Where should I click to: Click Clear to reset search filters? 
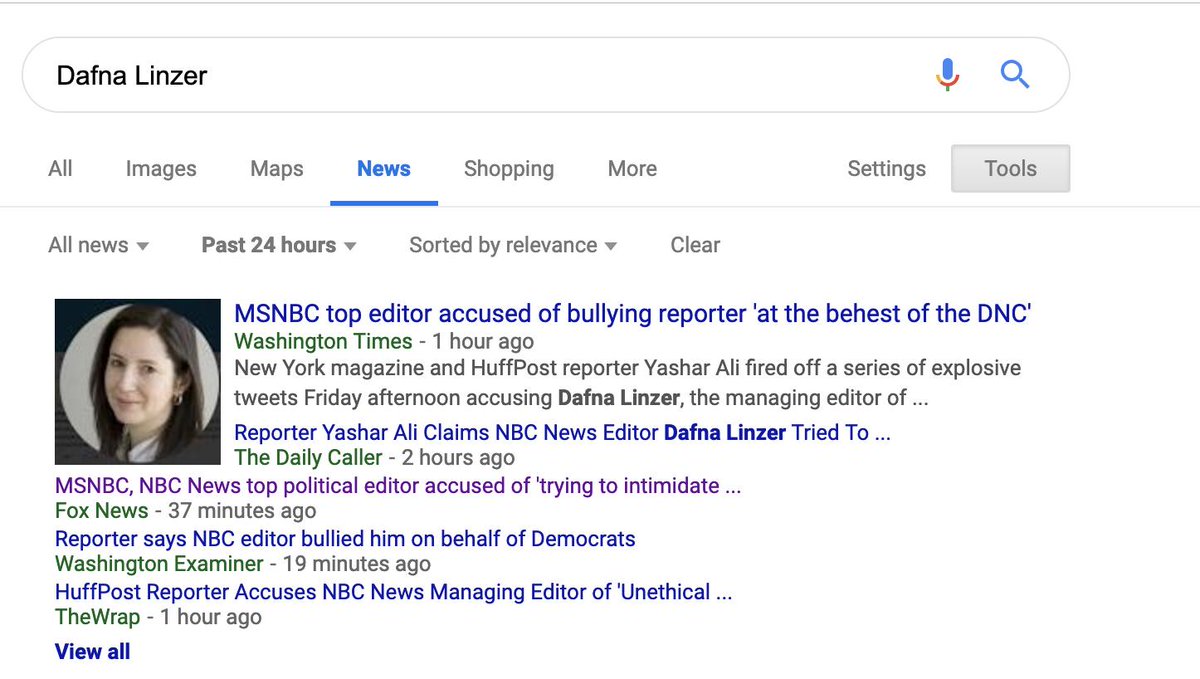pos(695,245)
